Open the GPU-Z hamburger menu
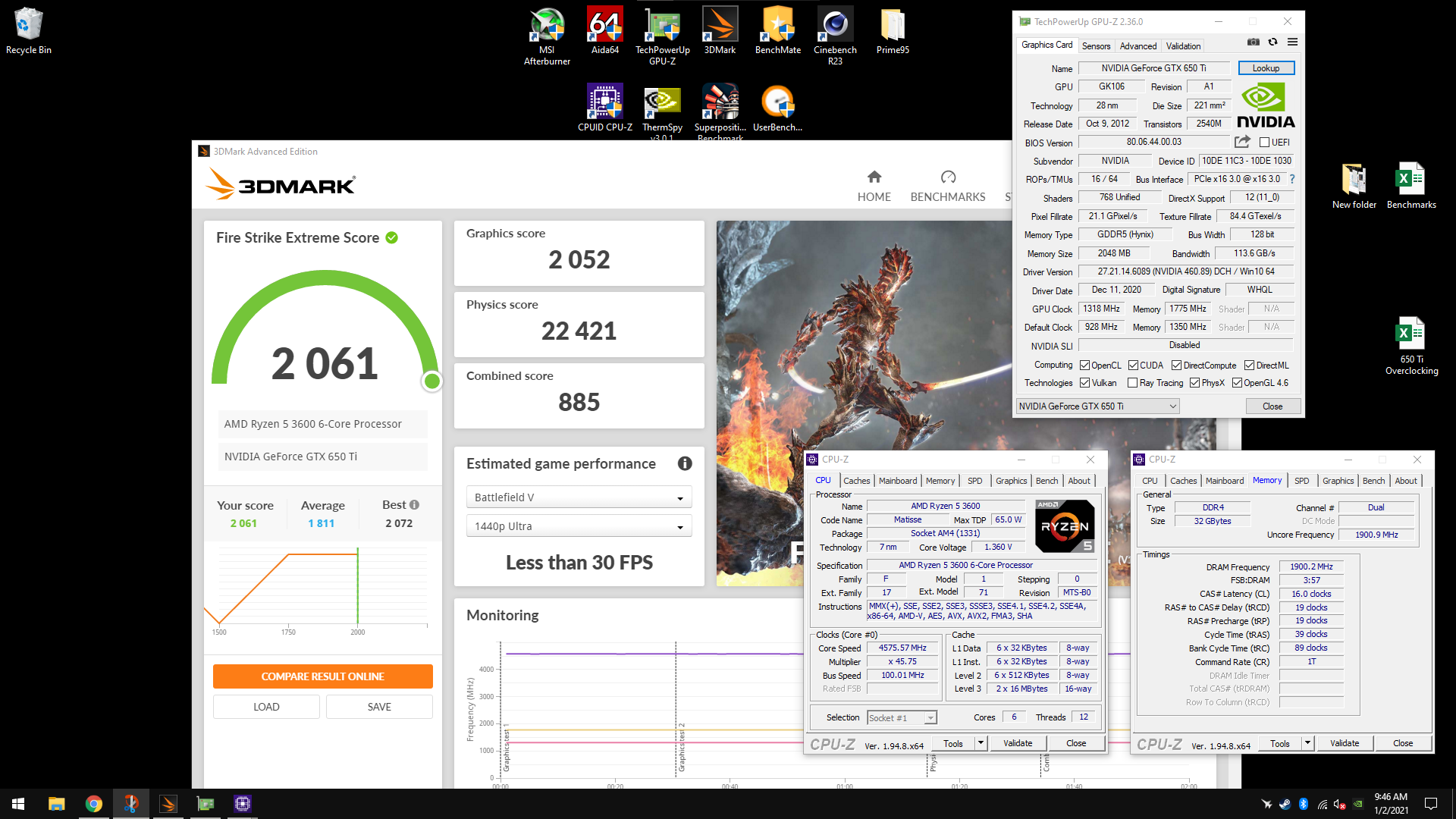This screenshot has width=1456, height=819. [1292, 42]
